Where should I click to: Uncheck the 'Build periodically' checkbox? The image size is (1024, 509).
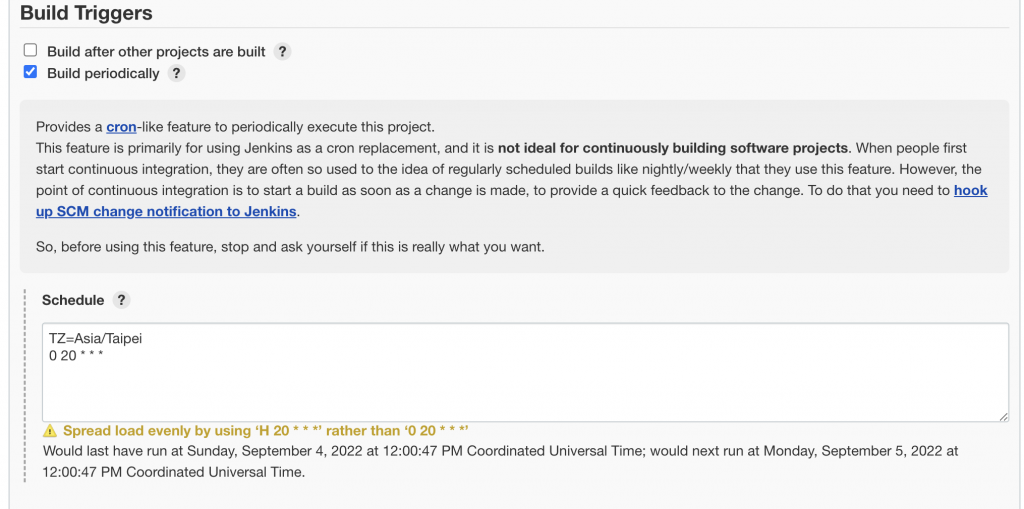pos(30,73)
